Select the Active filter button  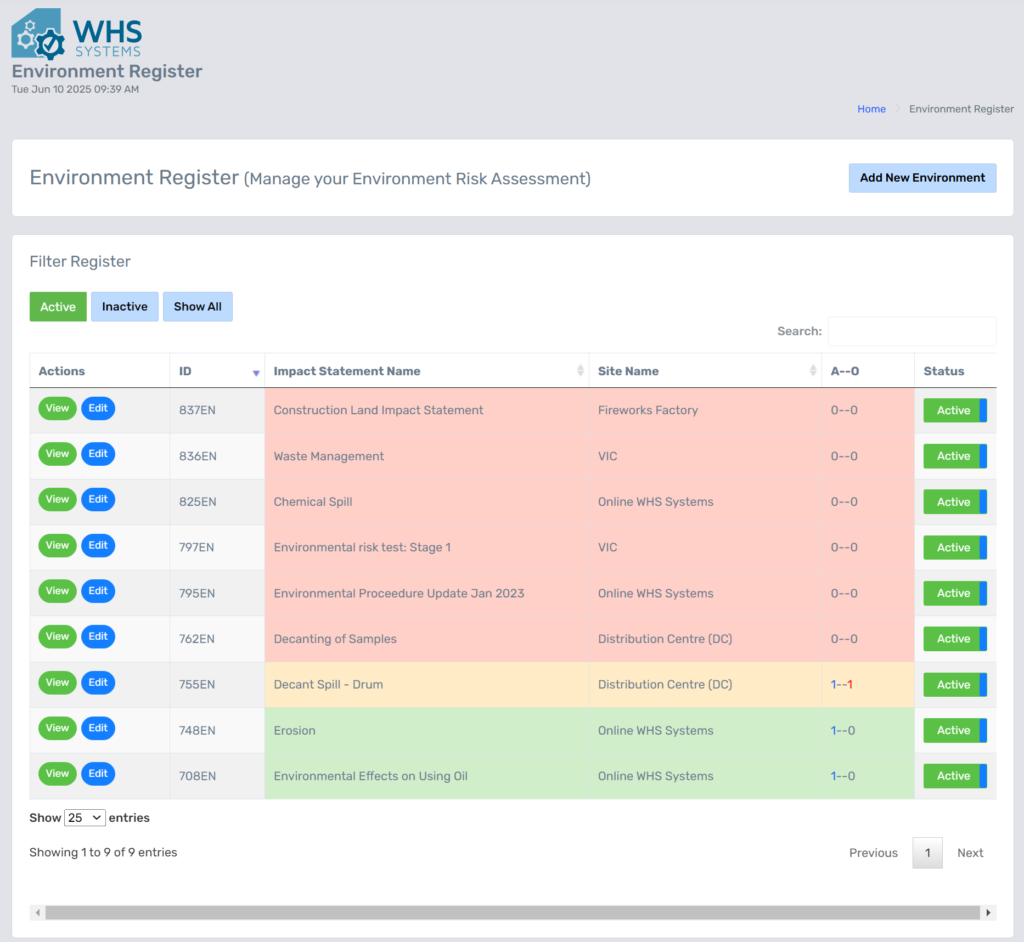click(x=58, y=307)
